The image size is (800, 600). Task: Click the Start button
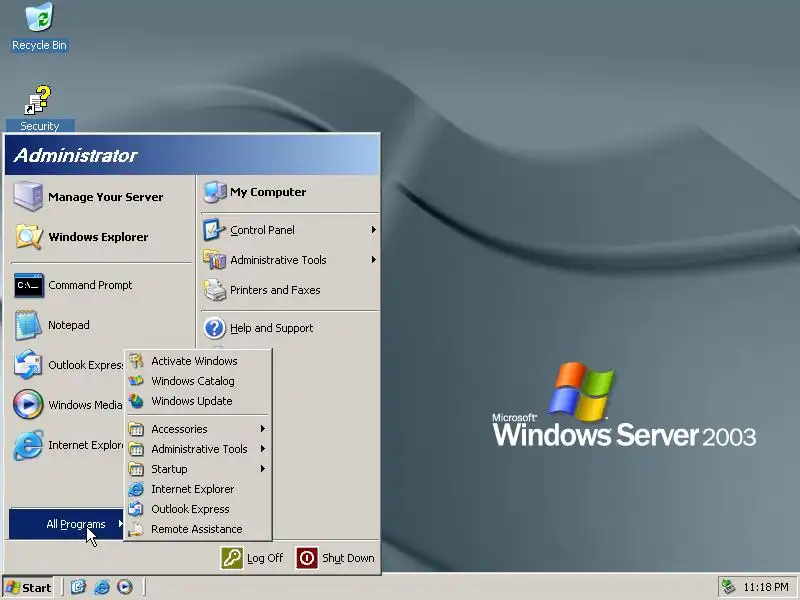click(x=29, y=587)
